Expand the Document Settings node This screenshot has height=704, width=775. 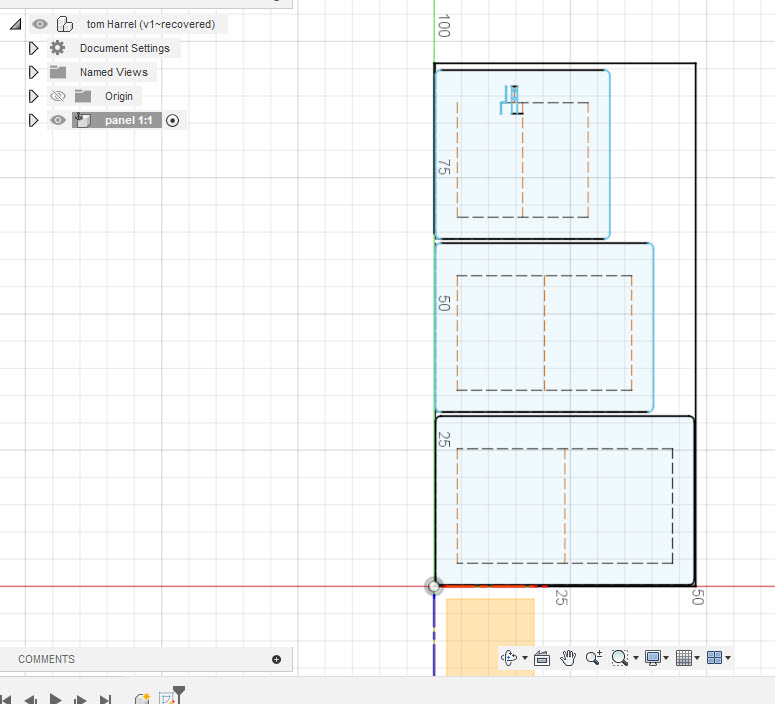(33, 48)
